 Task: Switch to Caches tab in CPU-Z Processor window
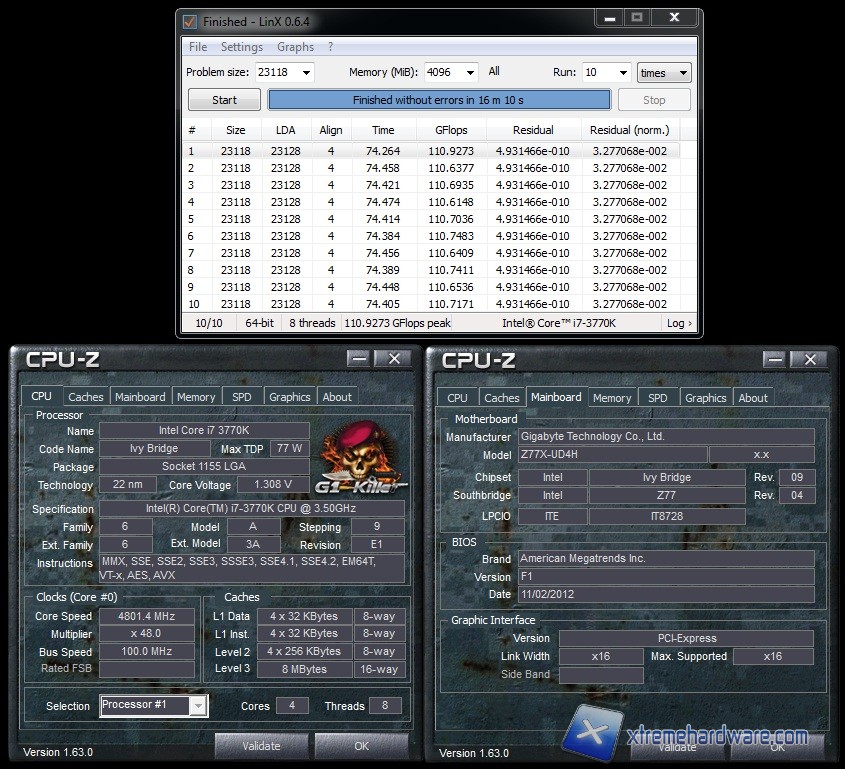click(x=86, y=397)
